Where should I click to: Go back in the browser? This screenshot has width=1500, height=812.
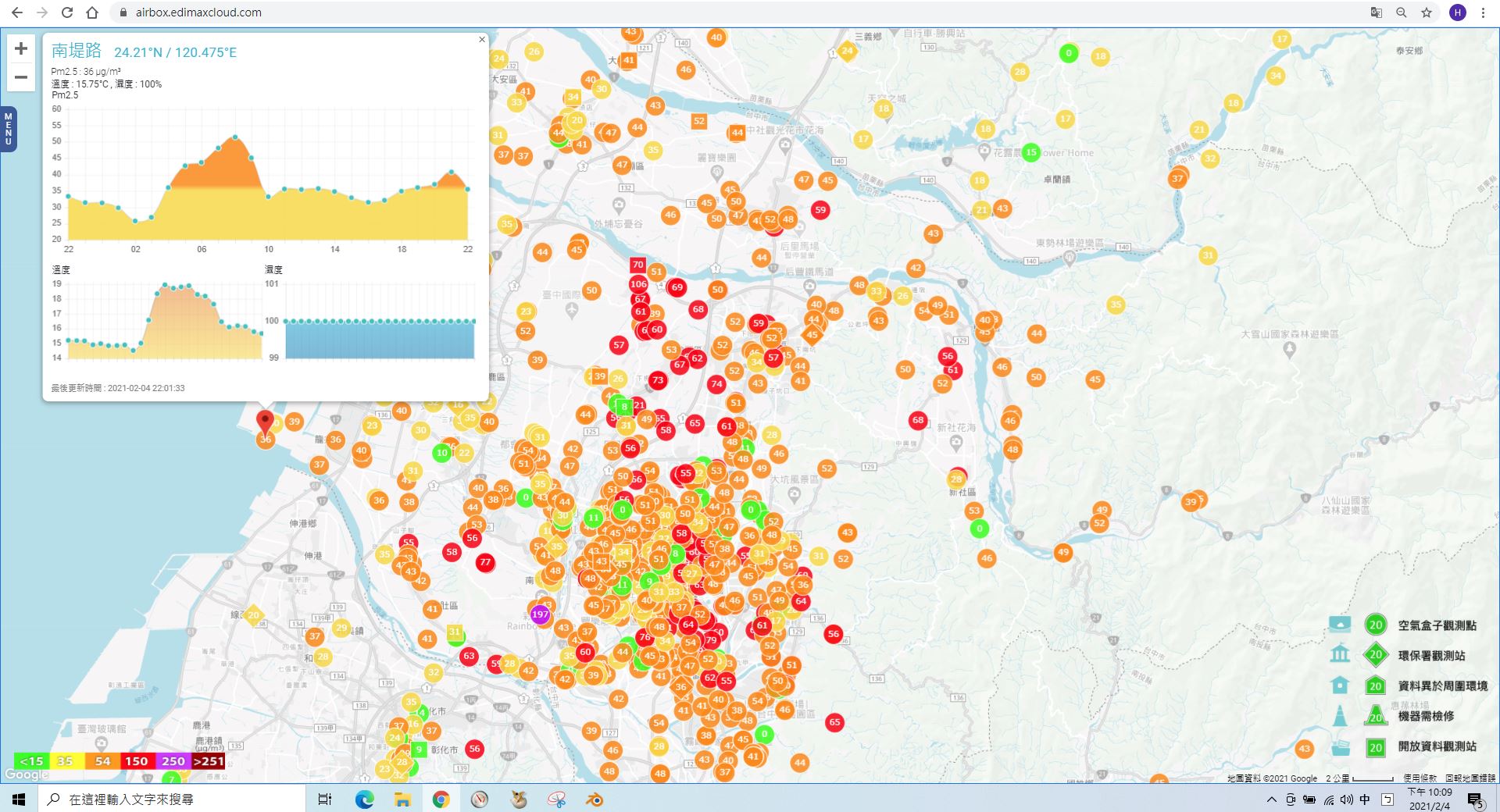[x=17, y=12]
